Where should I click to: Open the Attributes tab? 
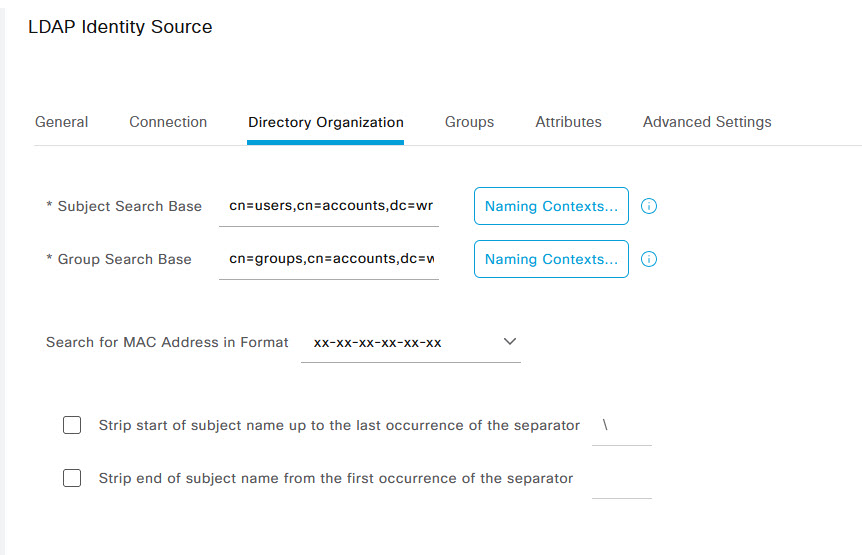point(568,122)
